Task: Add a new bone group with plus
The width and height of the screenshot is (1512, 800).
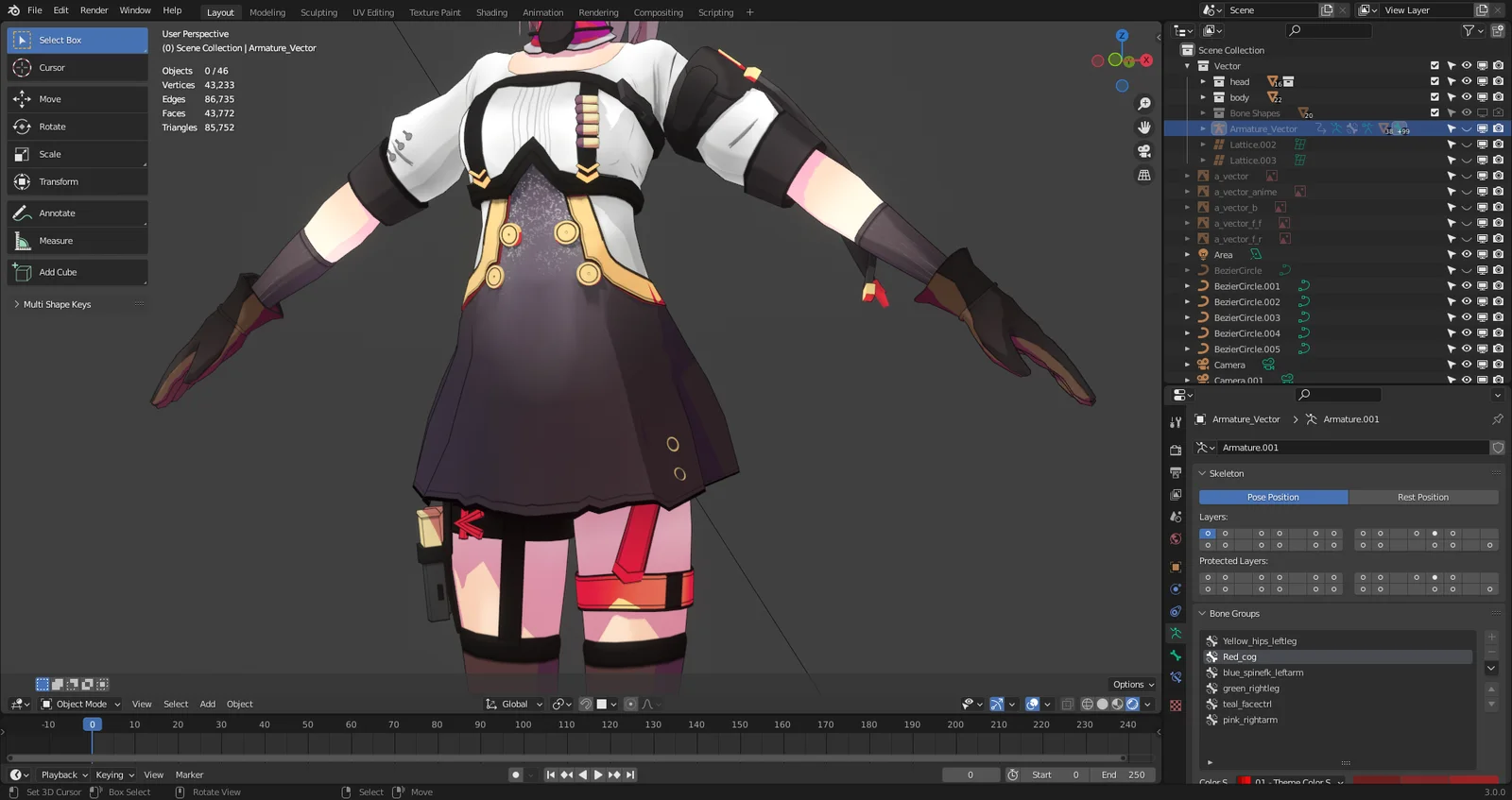Action: 1491,638
